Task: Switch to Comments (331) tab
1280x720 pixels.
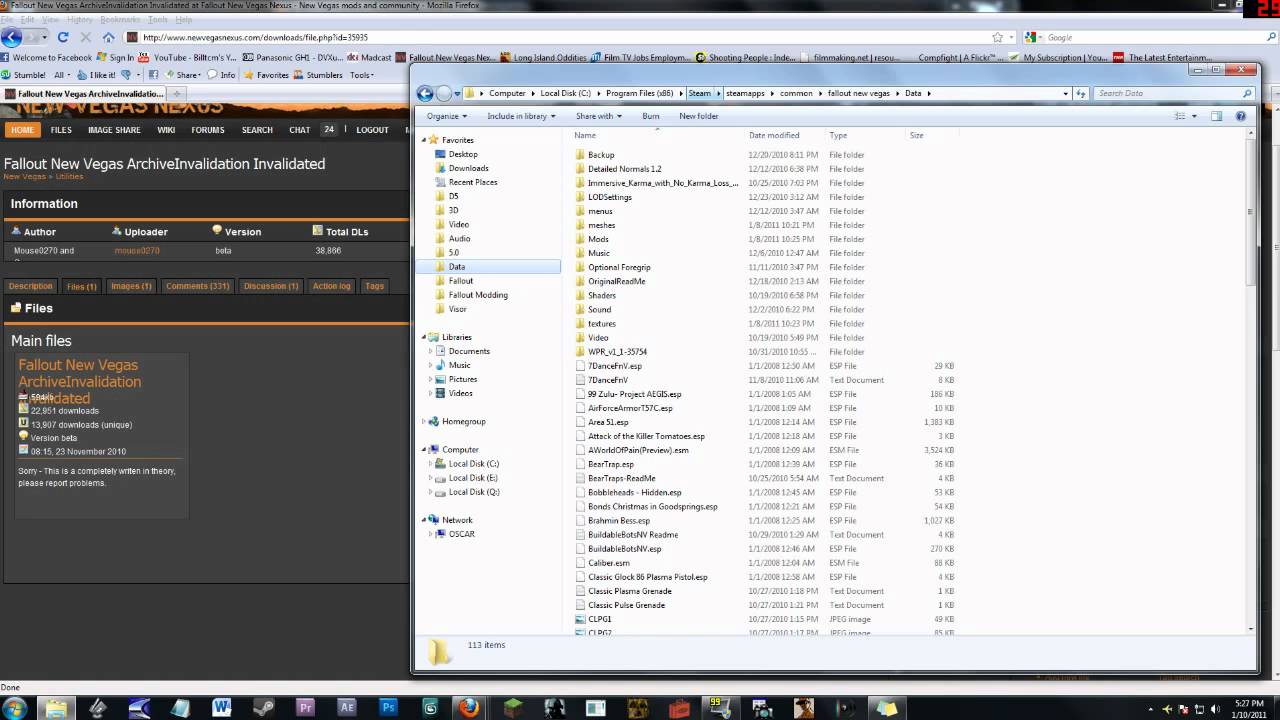Action: (197, 286)
